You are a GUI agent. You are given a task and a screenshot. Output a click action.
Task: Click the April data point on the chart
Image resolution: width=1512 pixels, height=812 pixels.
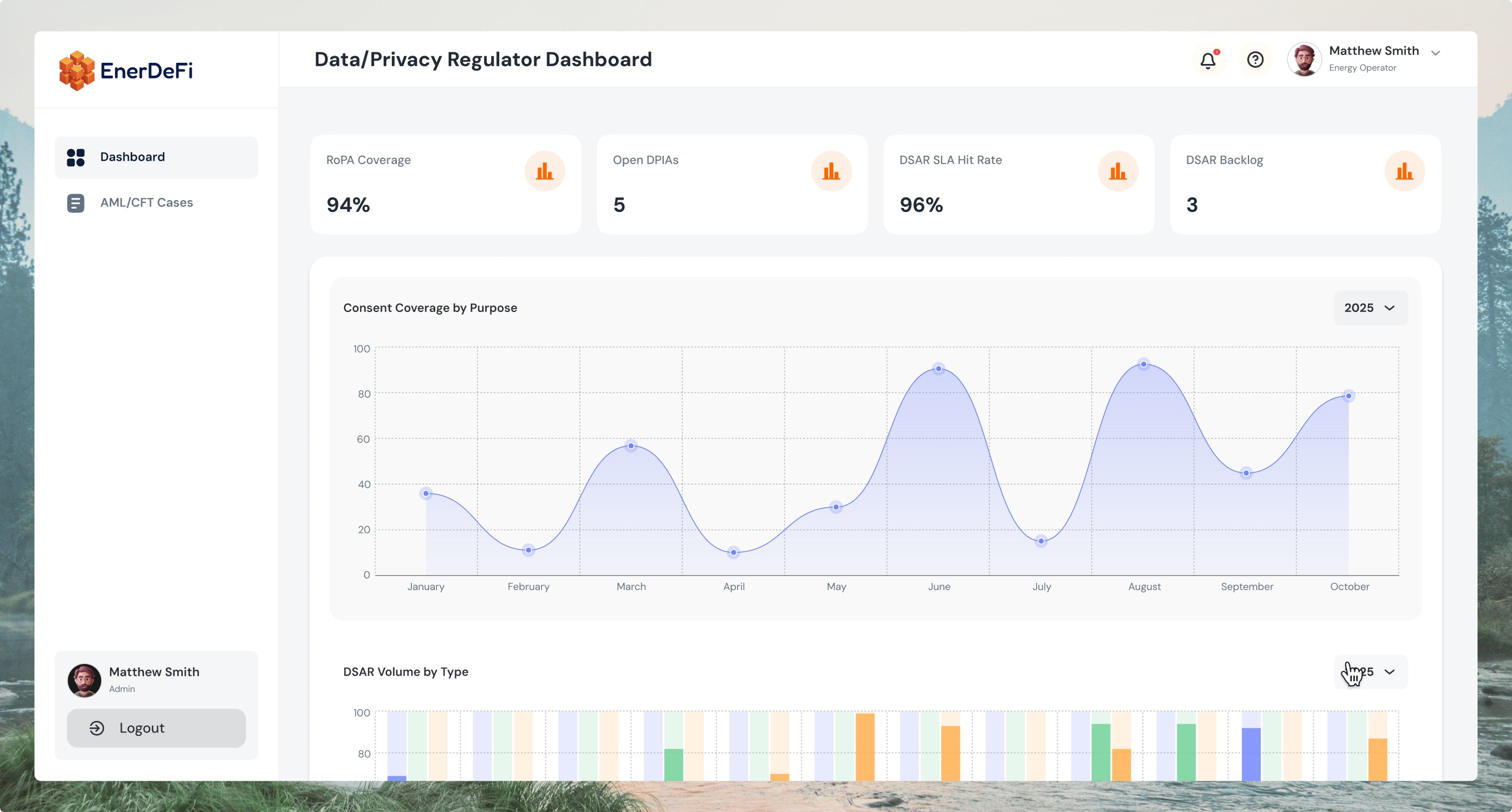[x=733, y=552]
